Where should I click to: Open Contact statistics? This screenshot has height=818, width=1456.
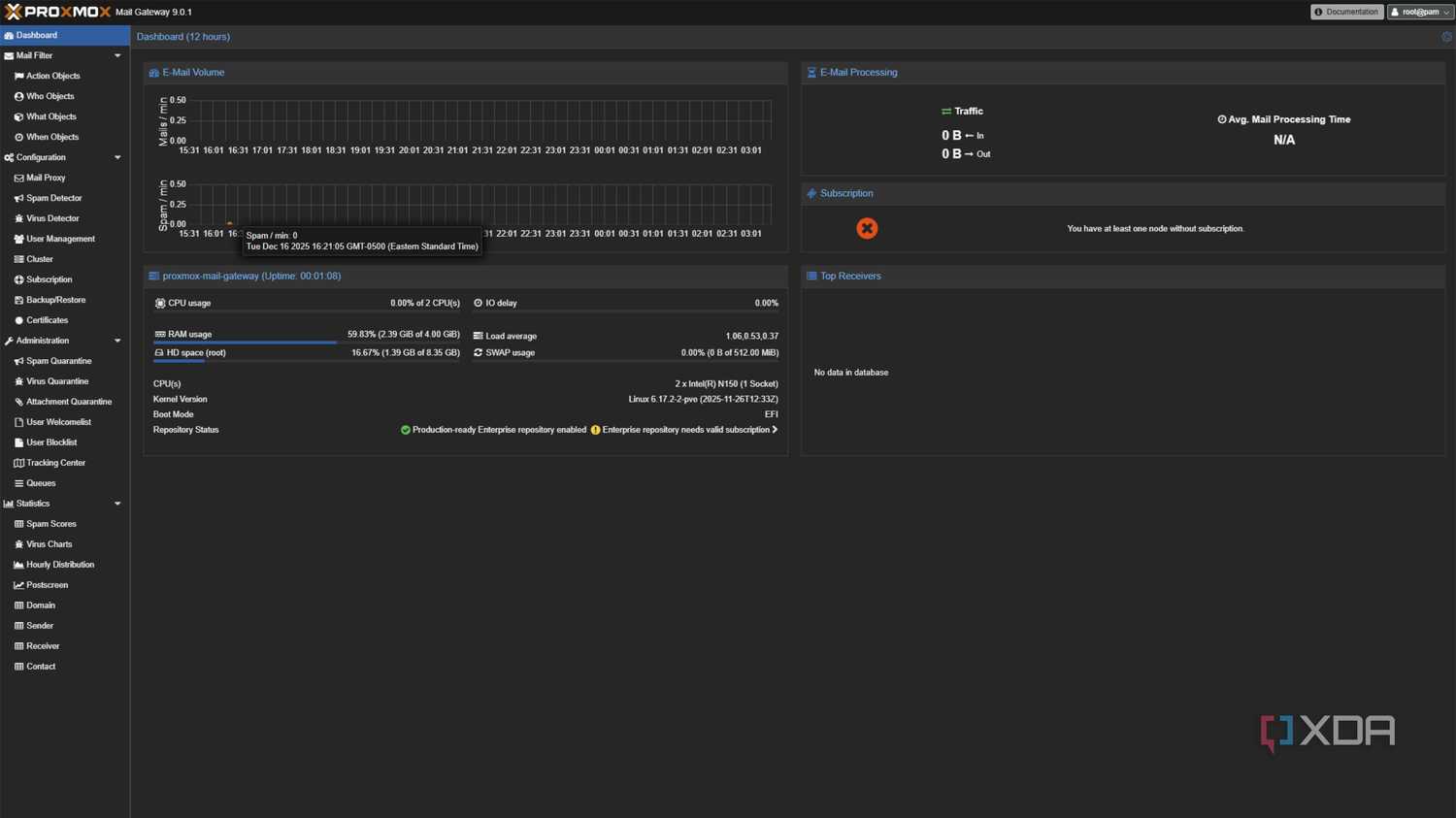[65, 667]
